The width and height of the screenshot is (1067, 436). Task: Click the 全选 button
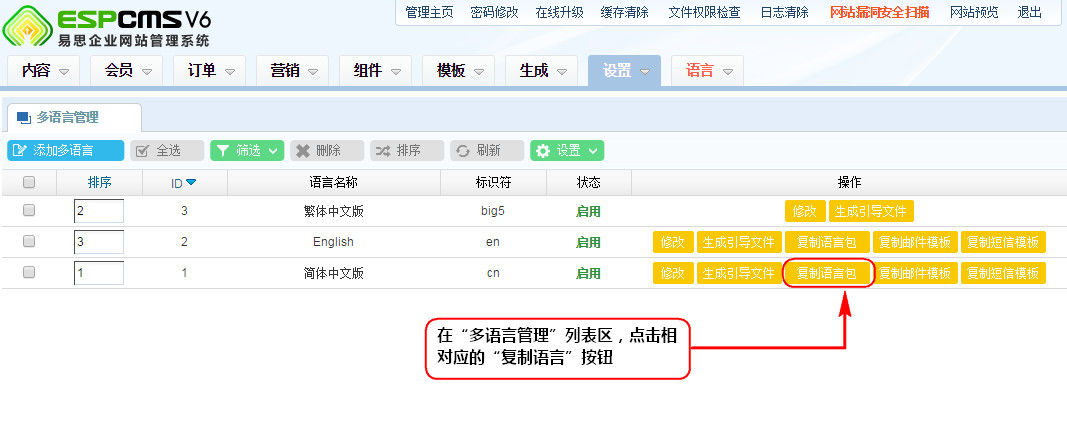(167, 151)
